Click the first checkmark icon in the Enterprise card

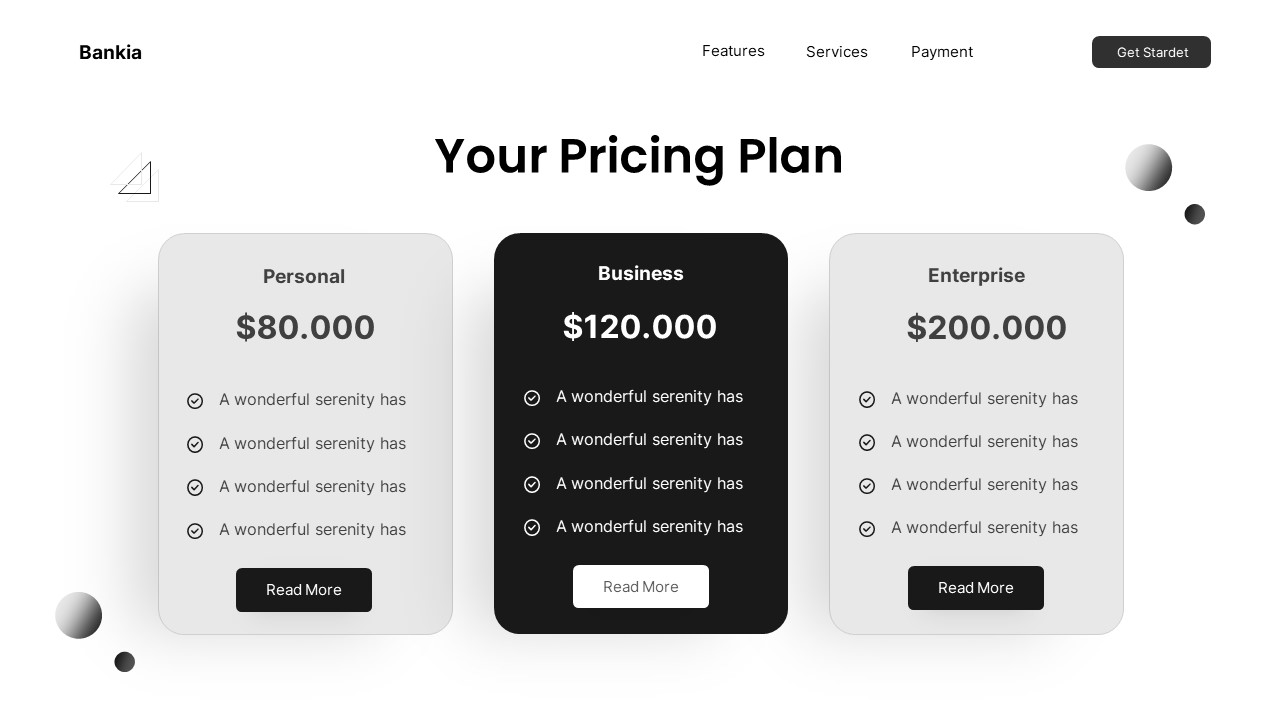(x=867, y=400)
